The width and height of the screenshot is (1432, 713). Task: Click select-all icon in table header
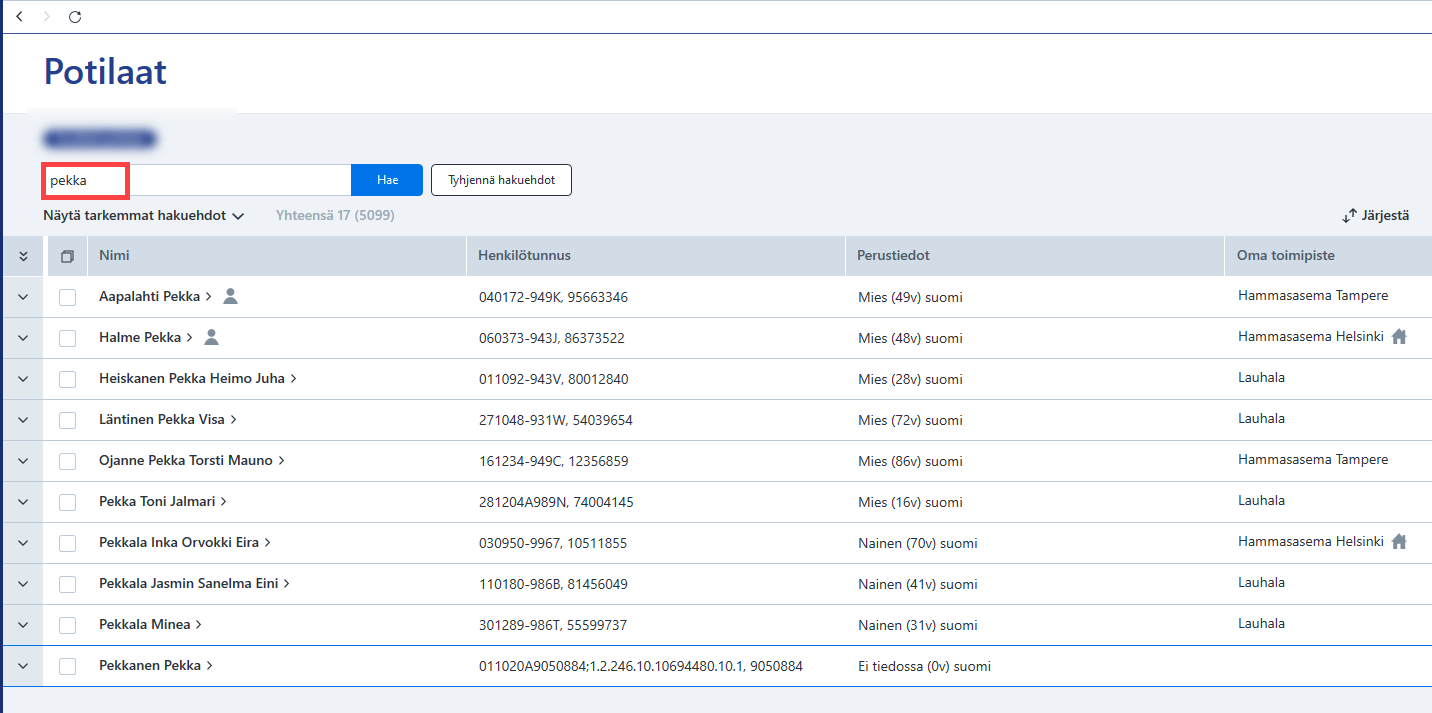tap(67, 256)
